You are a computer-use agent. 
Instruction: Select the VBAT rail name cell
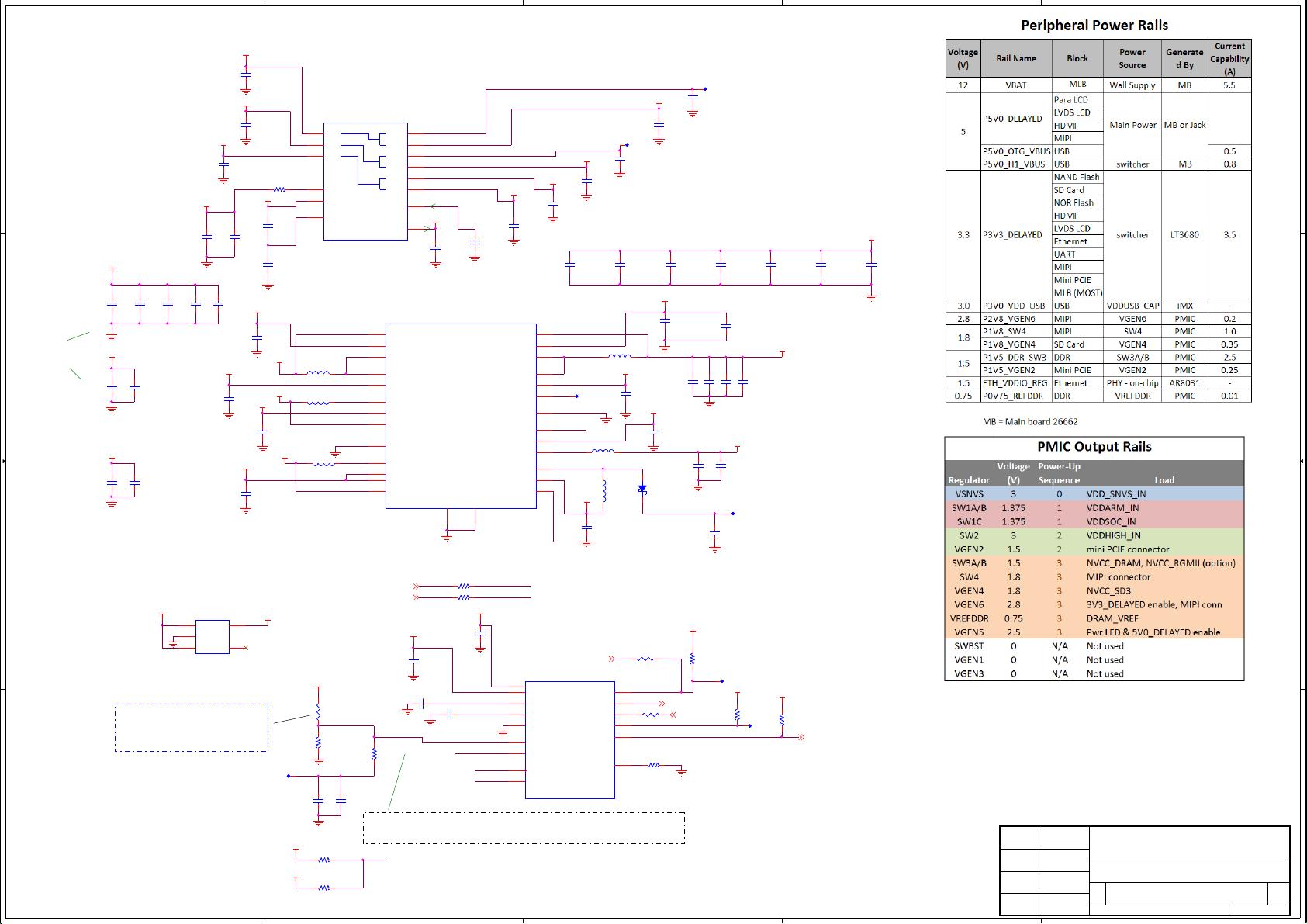tap(1016, 85)
